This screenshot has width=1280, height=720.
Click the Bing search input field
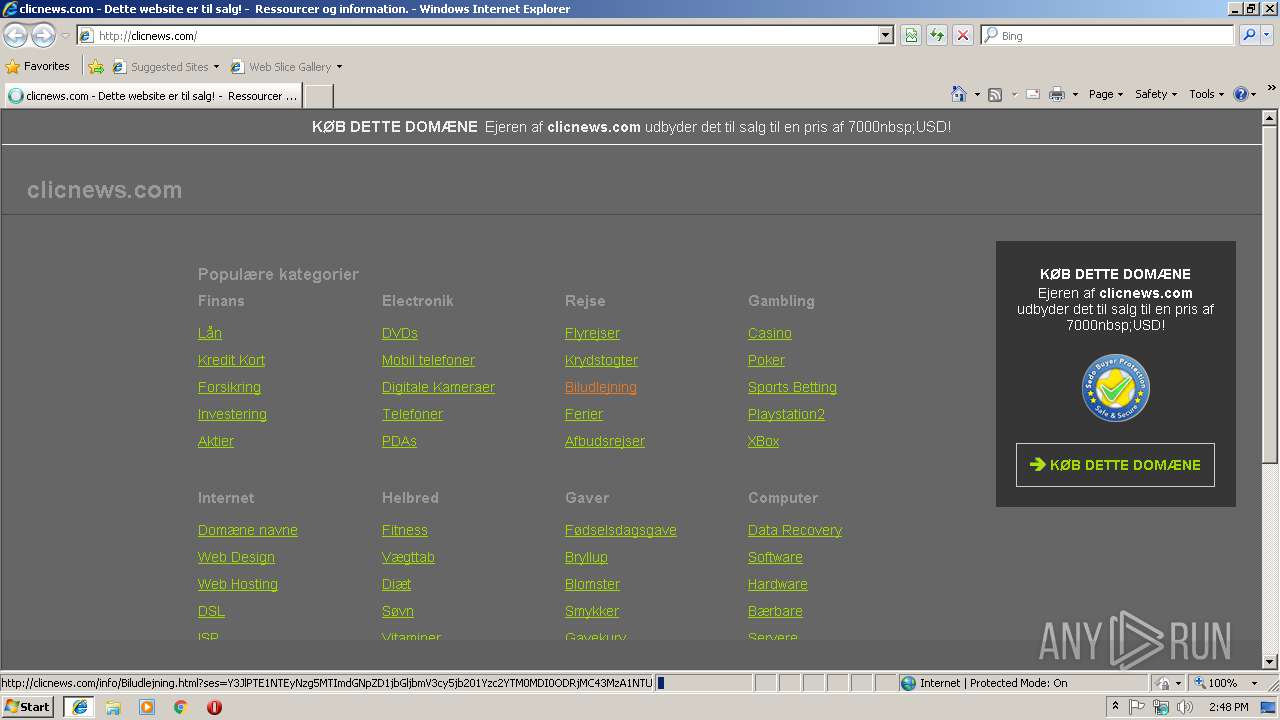pos(1108,35)
